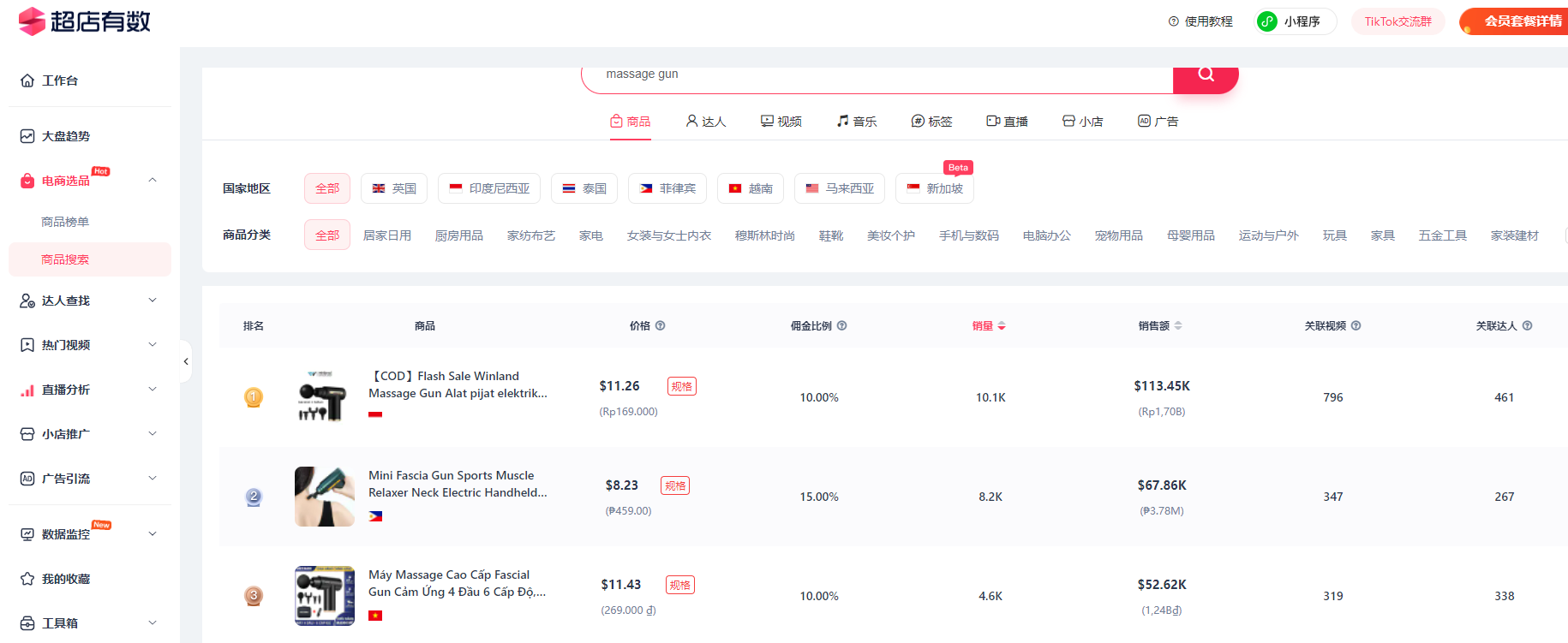Filter by 印度尼西亚 country
The height and width of the screenshot is (643, 1568).
(x=488, y=188)
